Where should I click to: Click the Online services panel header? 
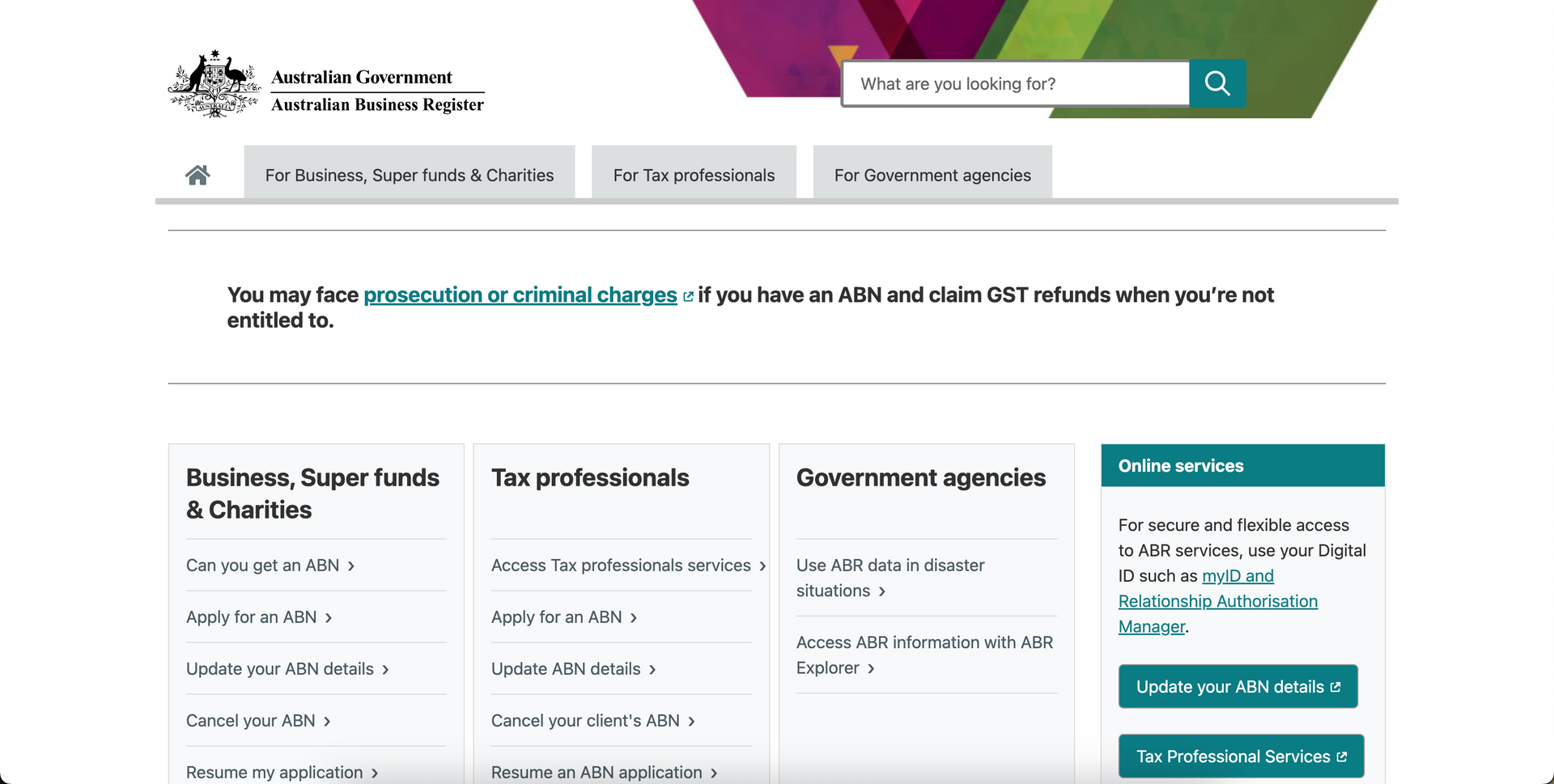(1242, 465)
